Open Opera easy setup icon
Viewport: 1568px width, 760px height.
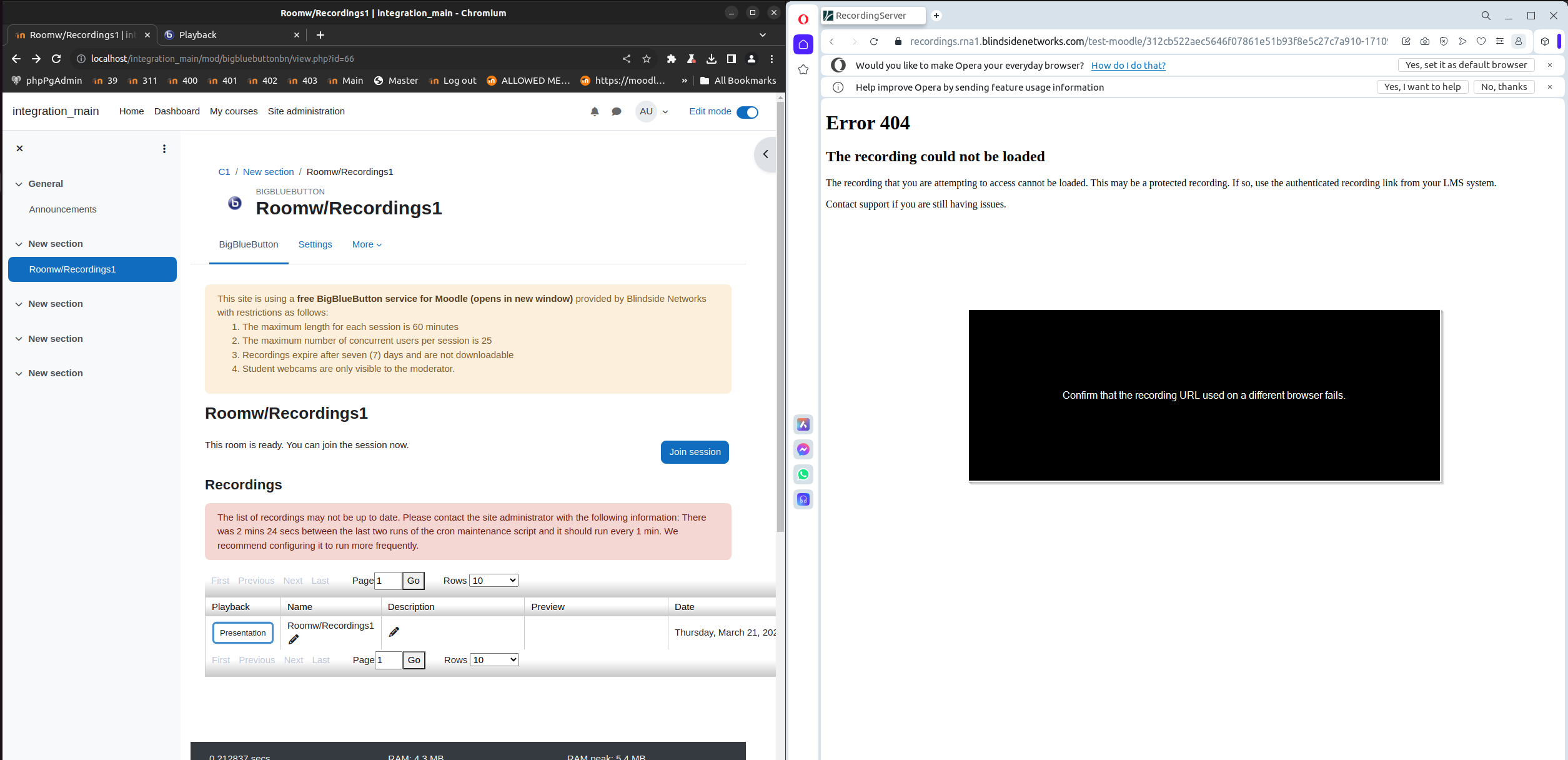tap(1500, 41)
